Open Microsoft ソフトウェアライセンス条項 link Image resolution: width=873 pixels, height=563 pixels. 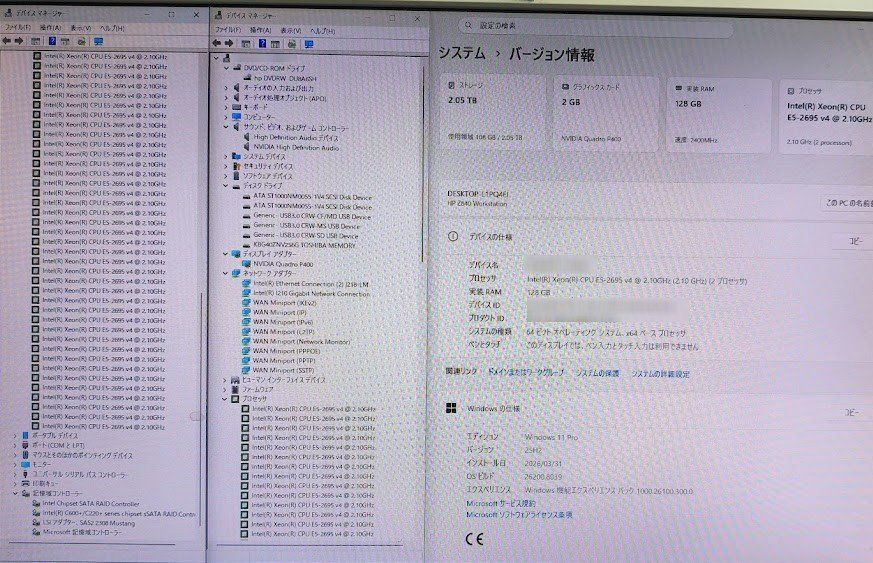click(x=519, y=515)
